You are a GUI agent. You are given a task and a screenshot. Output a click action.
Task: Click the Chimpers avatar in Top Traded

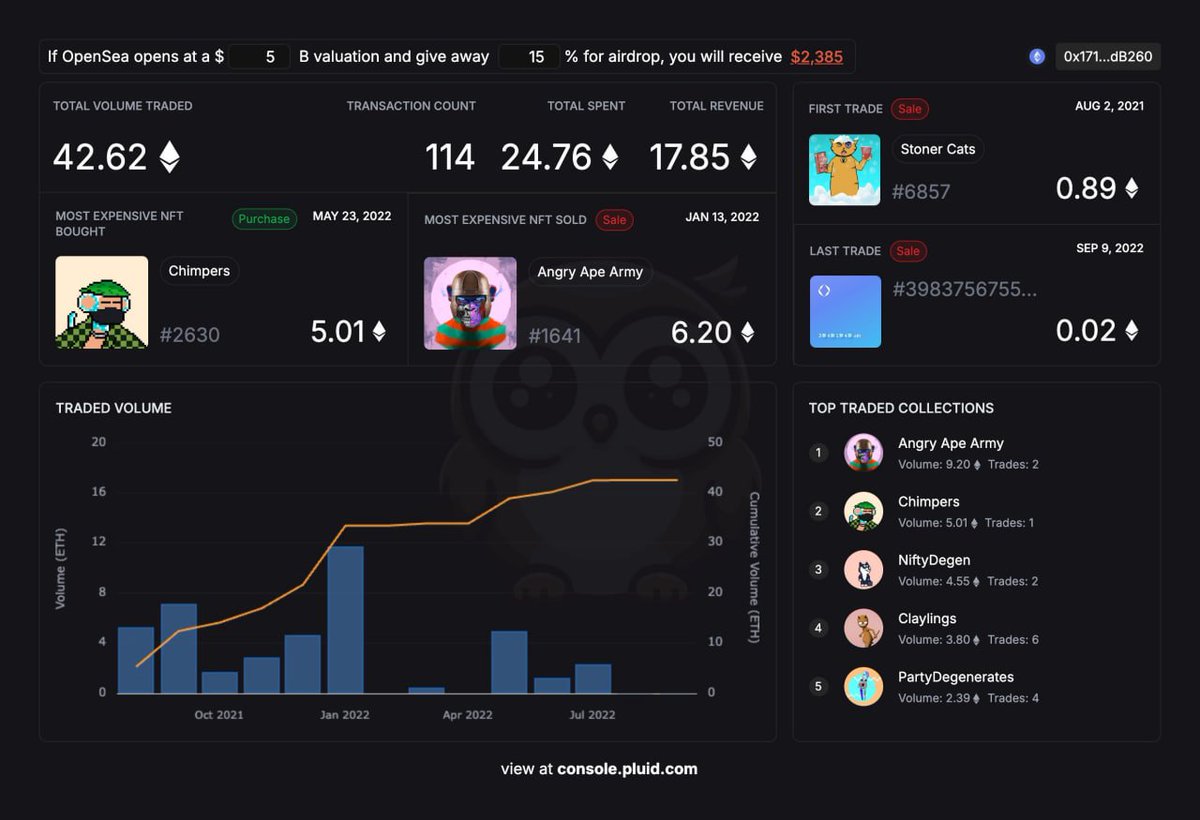(x=863, y=511)
